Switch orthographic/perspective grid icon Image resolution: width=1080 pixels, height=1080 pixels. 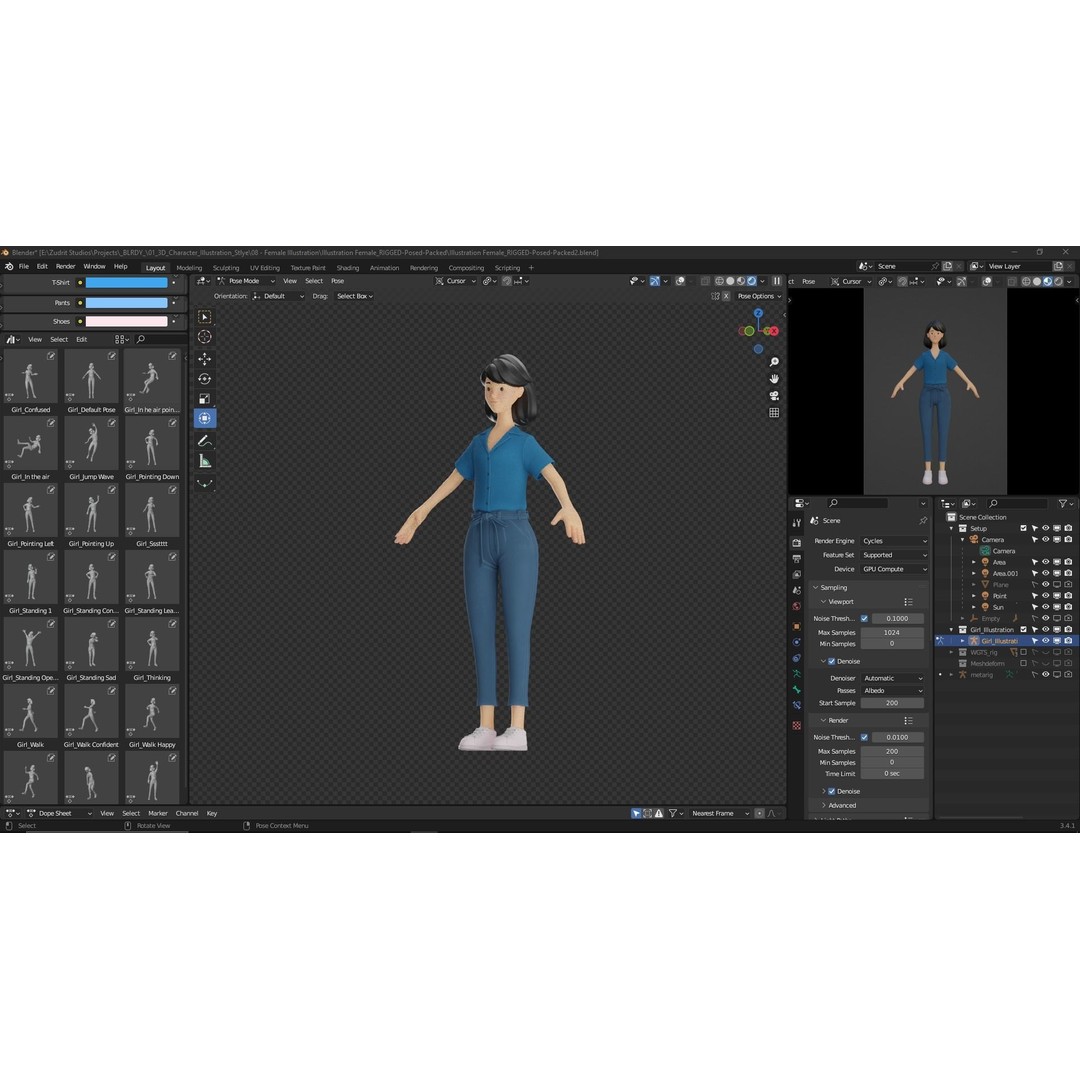point(774,413)
